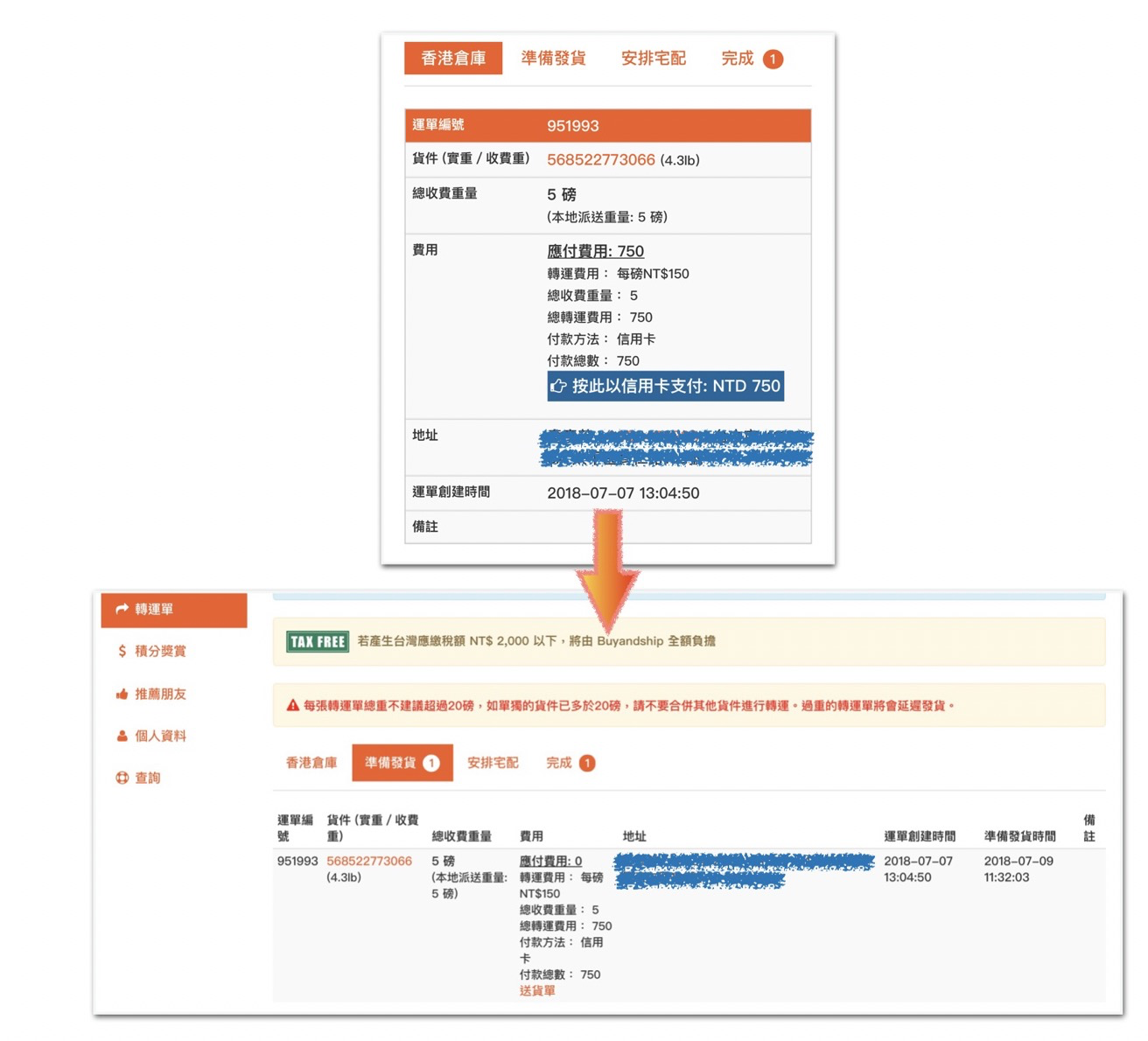This screenshot has height=1041, width=1148.
Task: Click the arrow icon beside 轉運單
Action: coord(122,609)
